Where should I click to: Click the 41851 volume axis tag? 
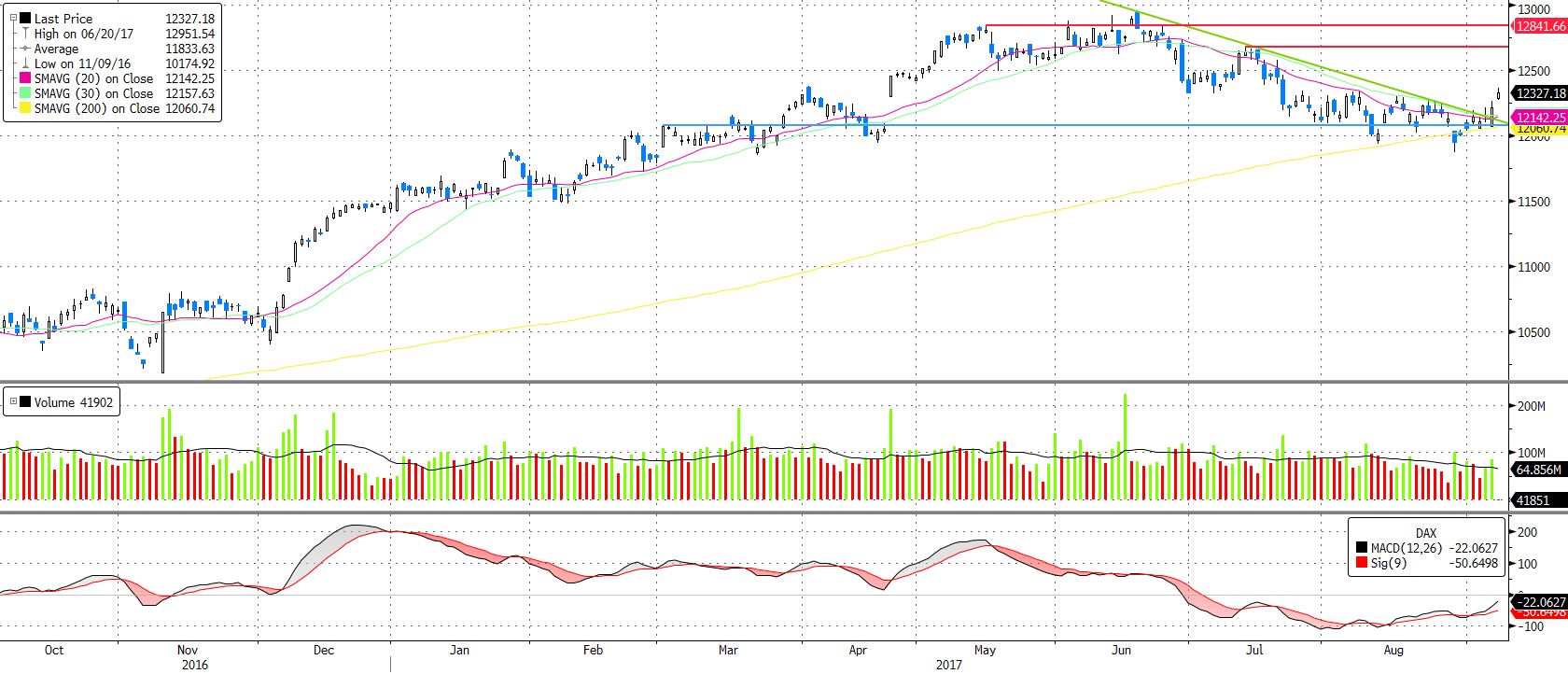tap(1540, 500)
